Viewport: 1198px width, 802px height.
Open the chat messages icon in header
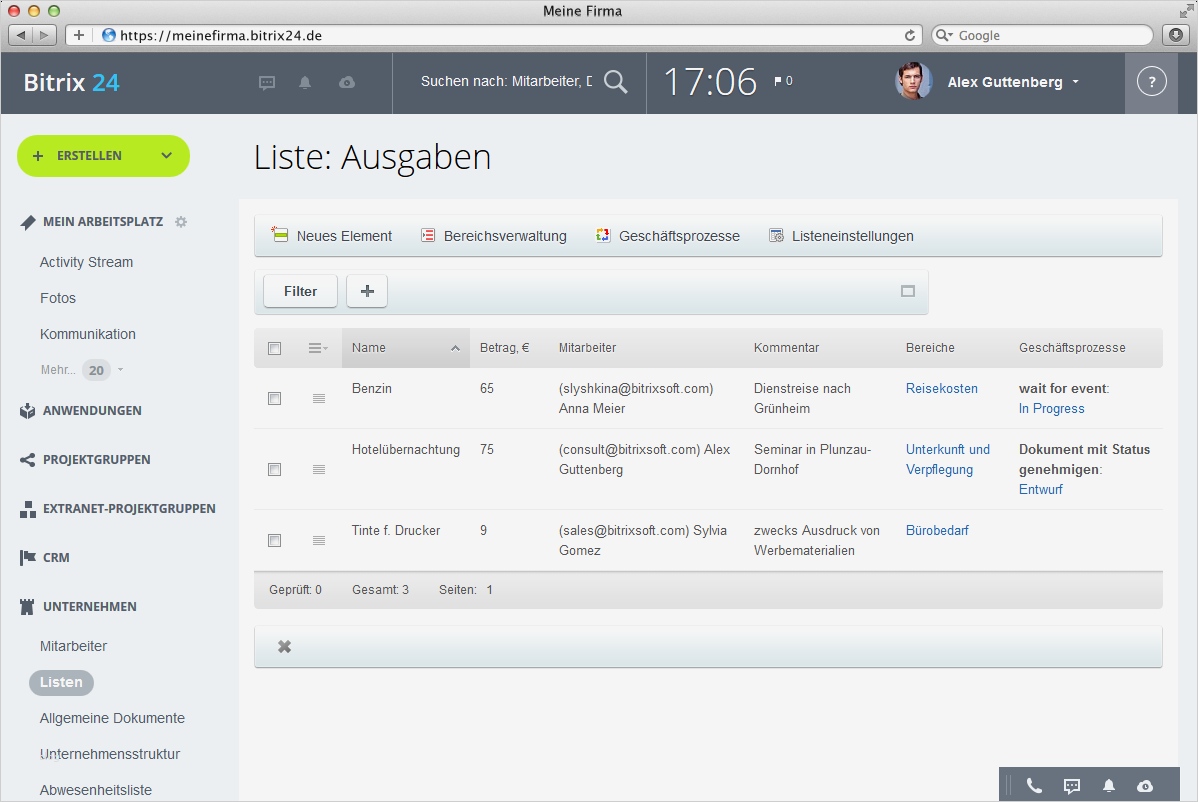pyautogui.click(x=267, y=82)
